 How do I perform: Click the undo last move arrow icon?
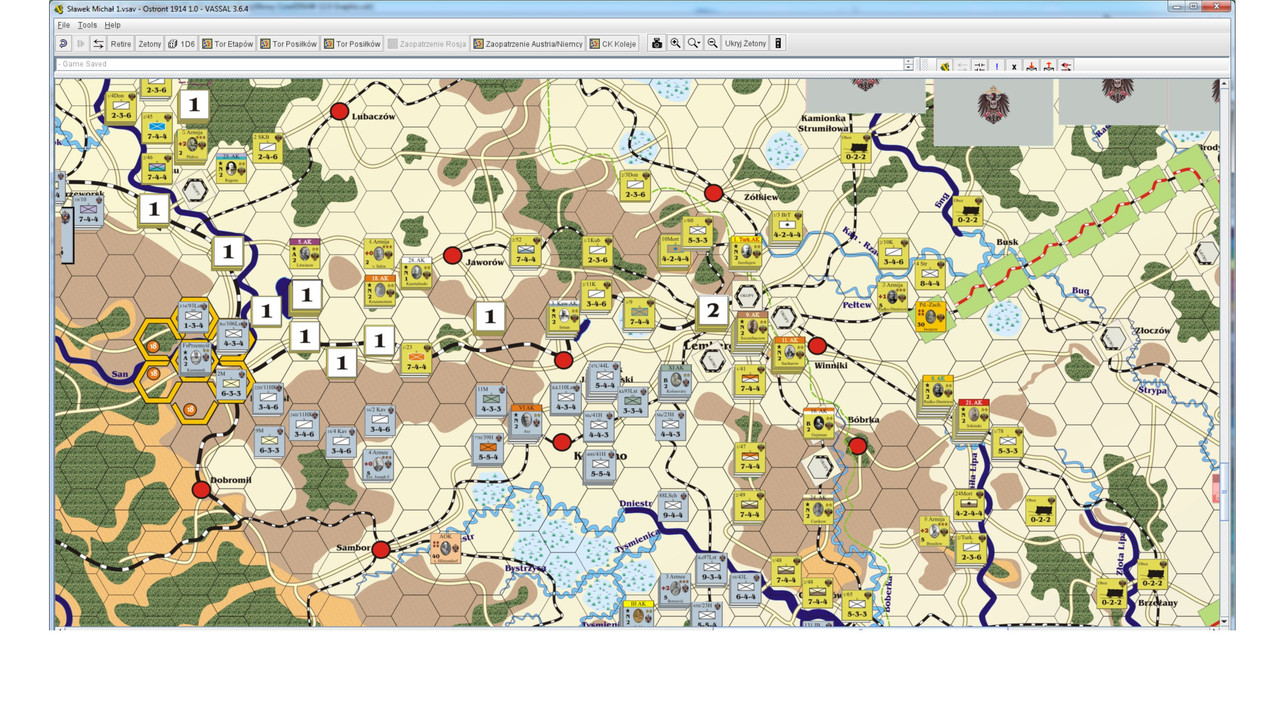[x=63, y=44]
